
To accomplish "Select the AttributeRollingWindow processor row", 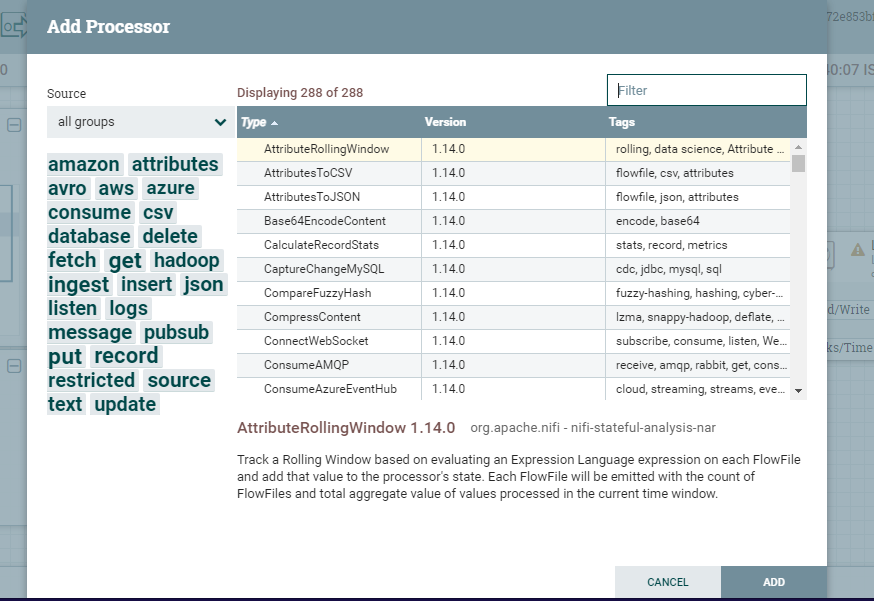I will (x=513, y=149).
